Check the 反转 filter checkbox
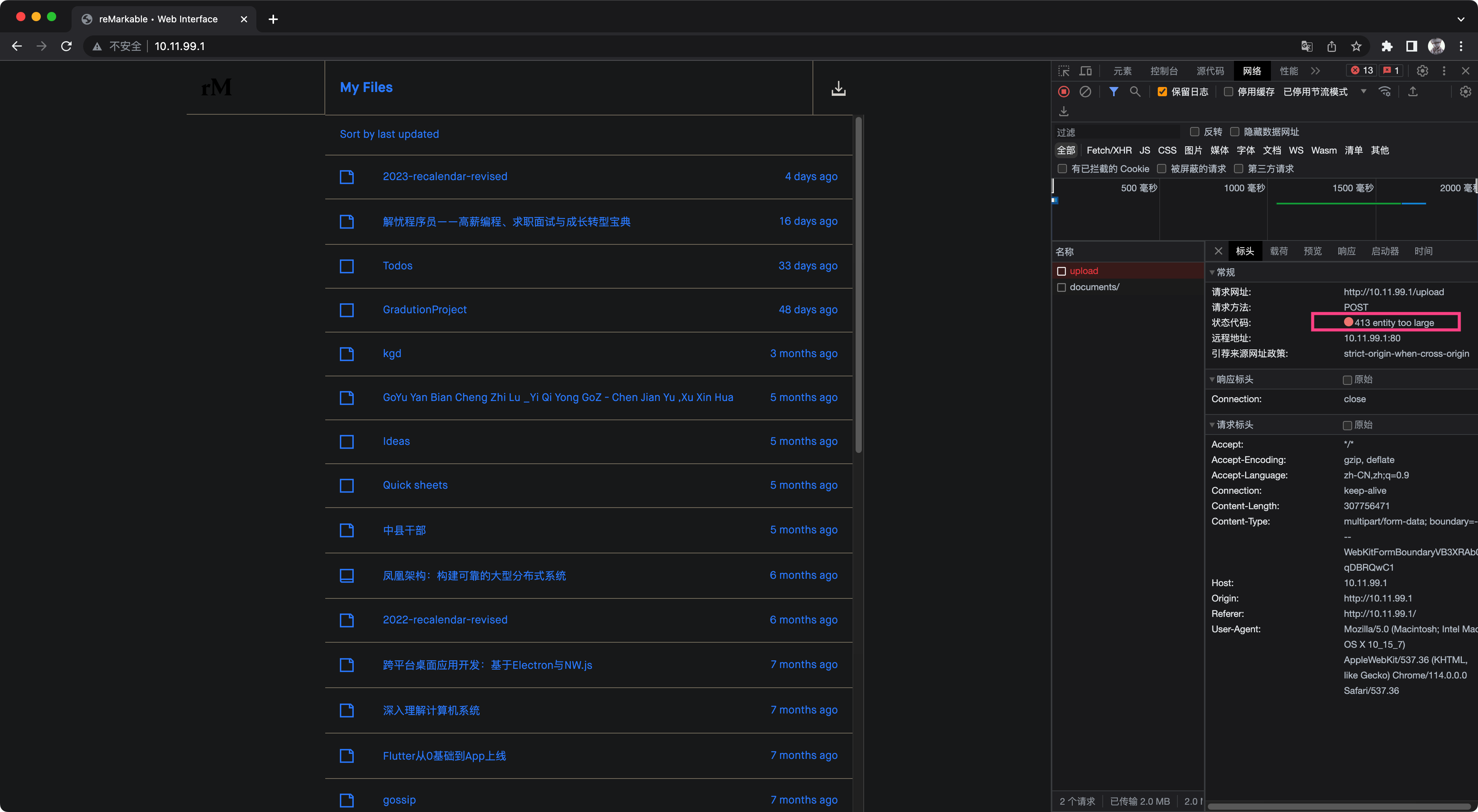1478x812 pixels. tap(1195, 131)
